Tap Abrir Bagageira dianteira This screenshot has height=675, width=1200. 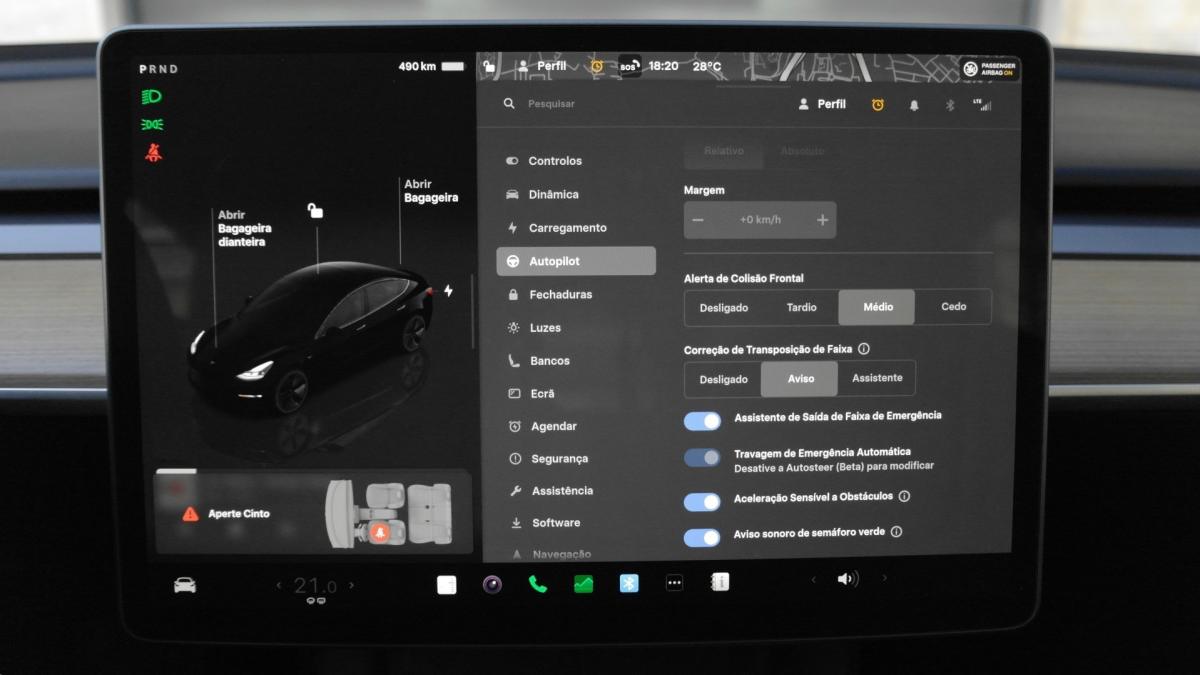tap(244, 228)
